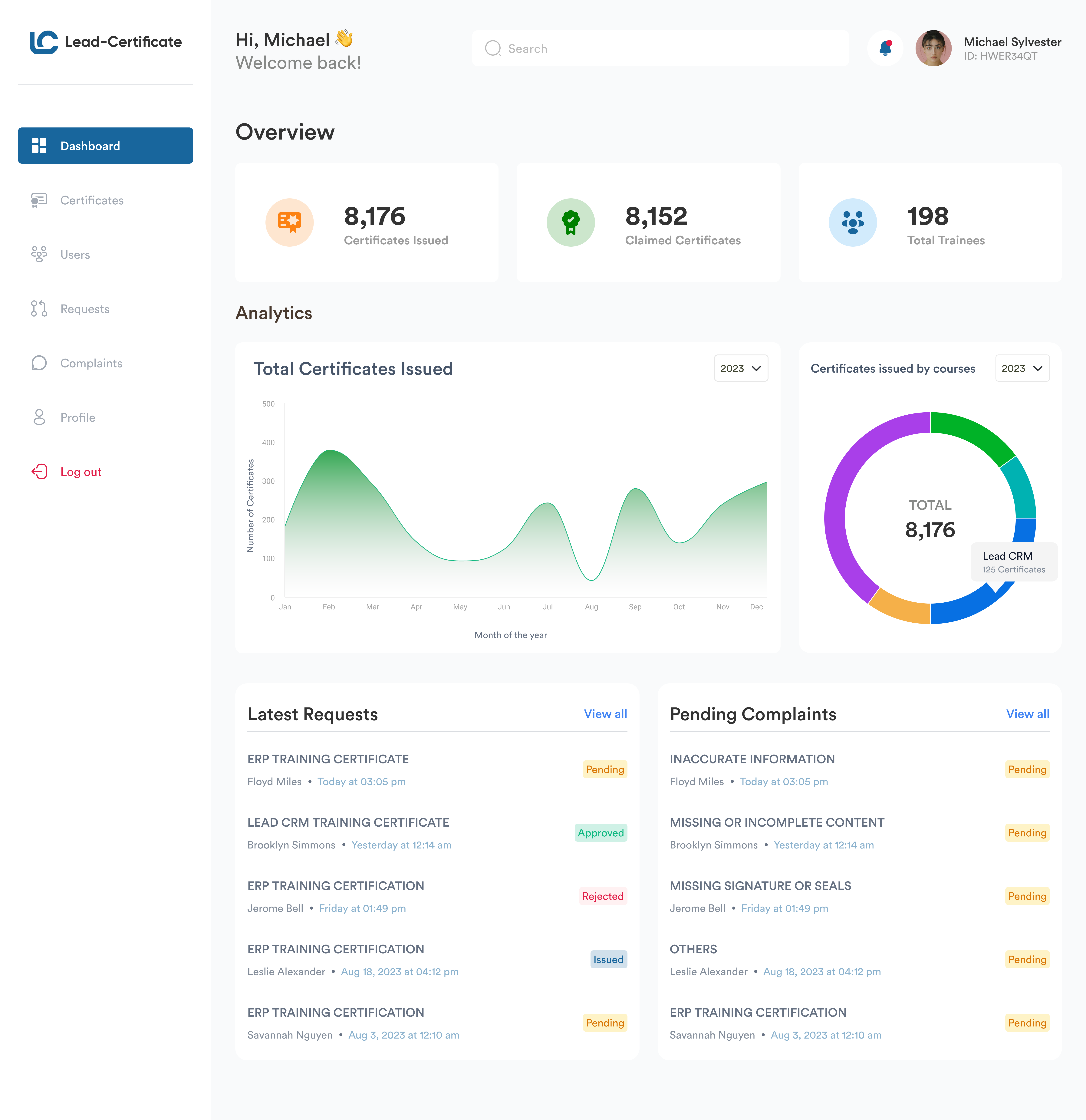1086x1120 pixels.
Task: Click the Issued status badge
Action: [x=608, y=959]
